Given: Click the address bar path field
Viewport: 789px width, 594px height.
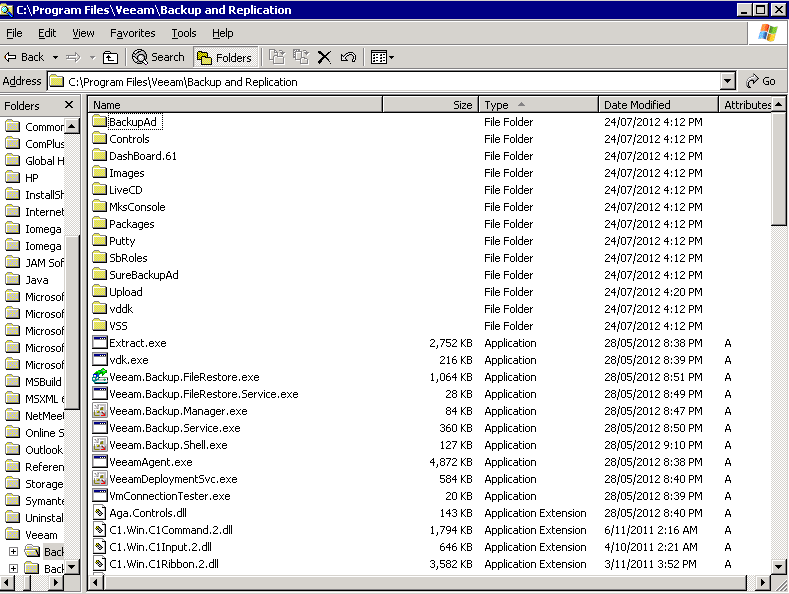Looking at the screenshot, I should point(385,82).
